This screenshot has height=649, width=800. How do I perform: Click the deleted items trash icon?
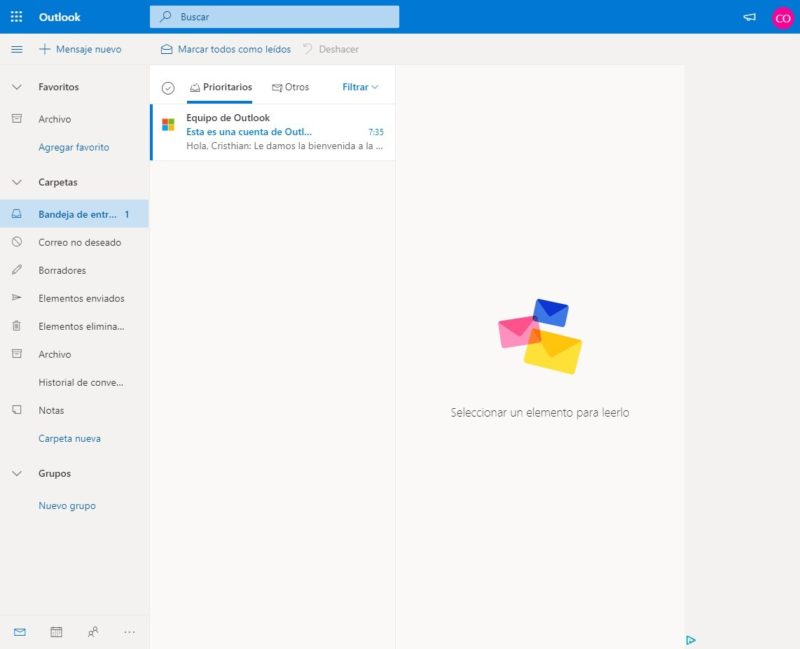pos(17,326)
